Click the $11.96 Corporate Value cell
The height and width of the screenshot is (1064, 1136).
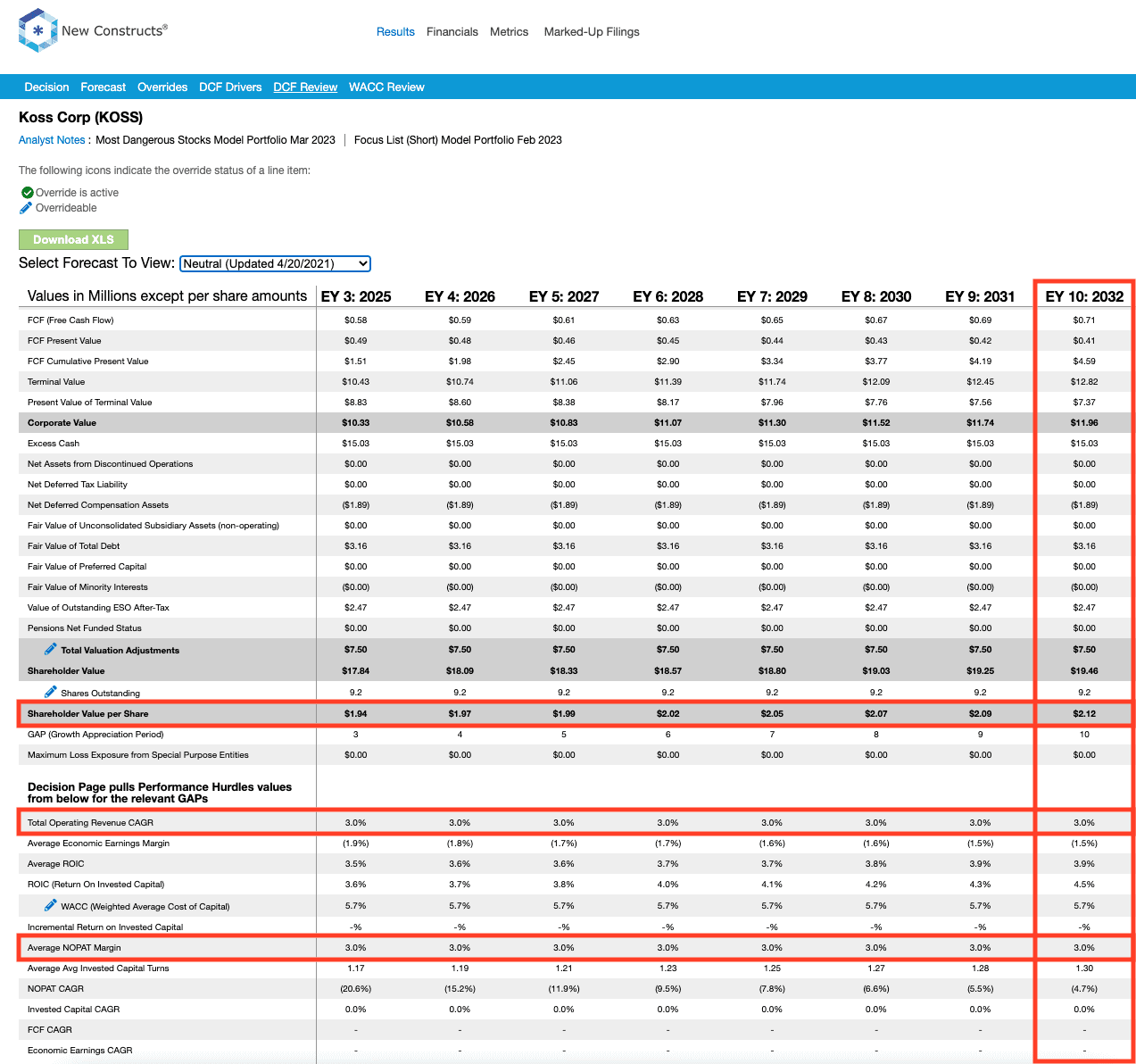point(1084,423)
